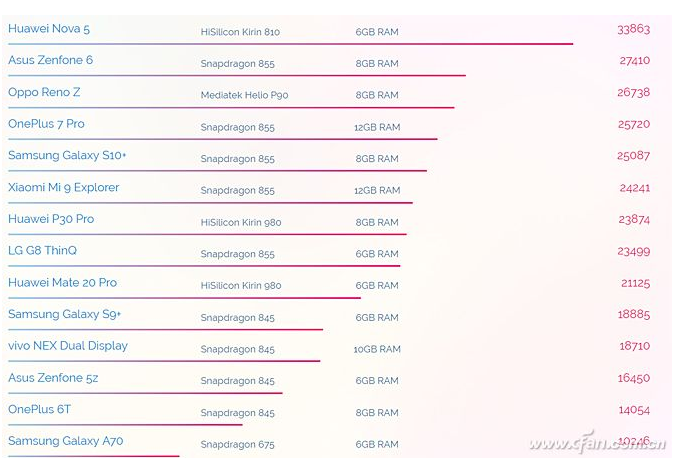Select Xiaomi Mi 9 Explorer
683x458 pixels.
(64, 187)
